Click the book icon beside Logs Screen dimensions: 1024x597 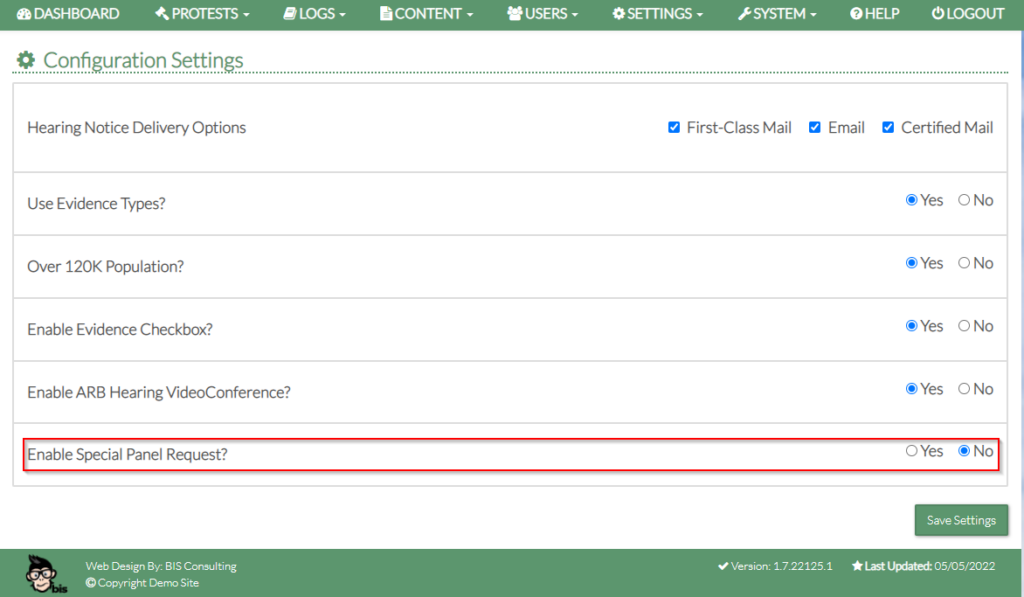[x=290, y=14]
